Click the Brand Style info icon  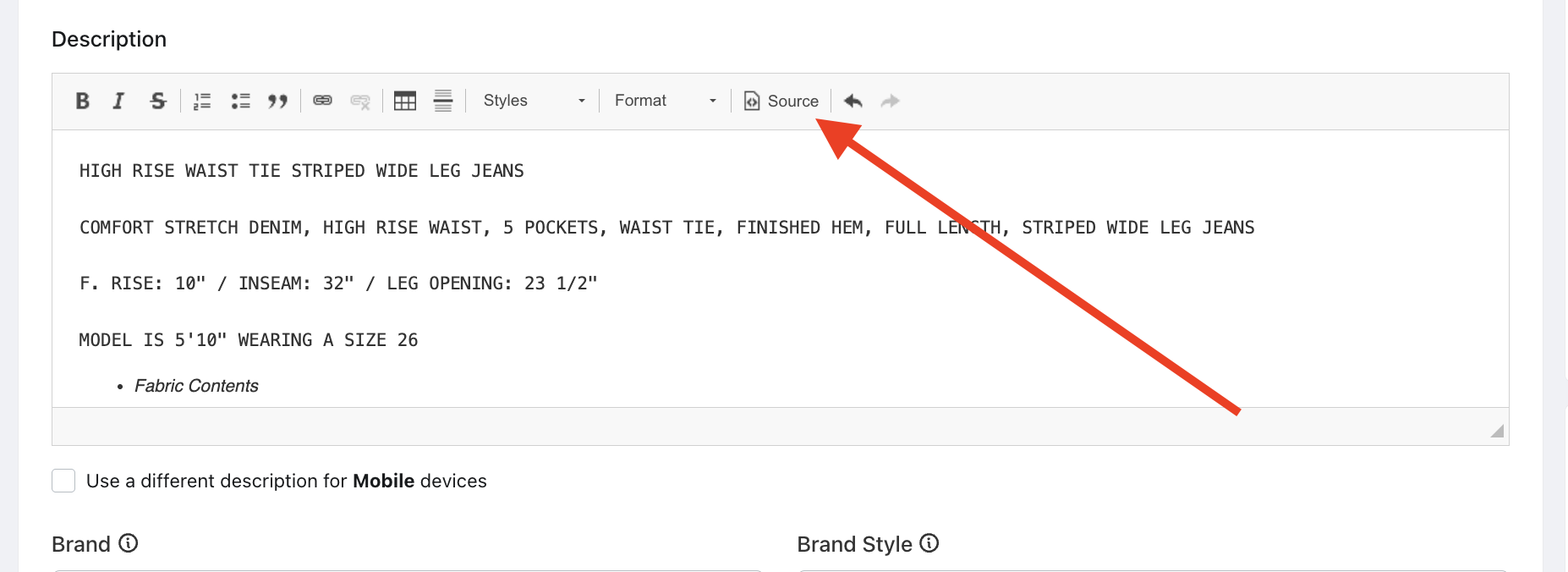click(929, 543)
